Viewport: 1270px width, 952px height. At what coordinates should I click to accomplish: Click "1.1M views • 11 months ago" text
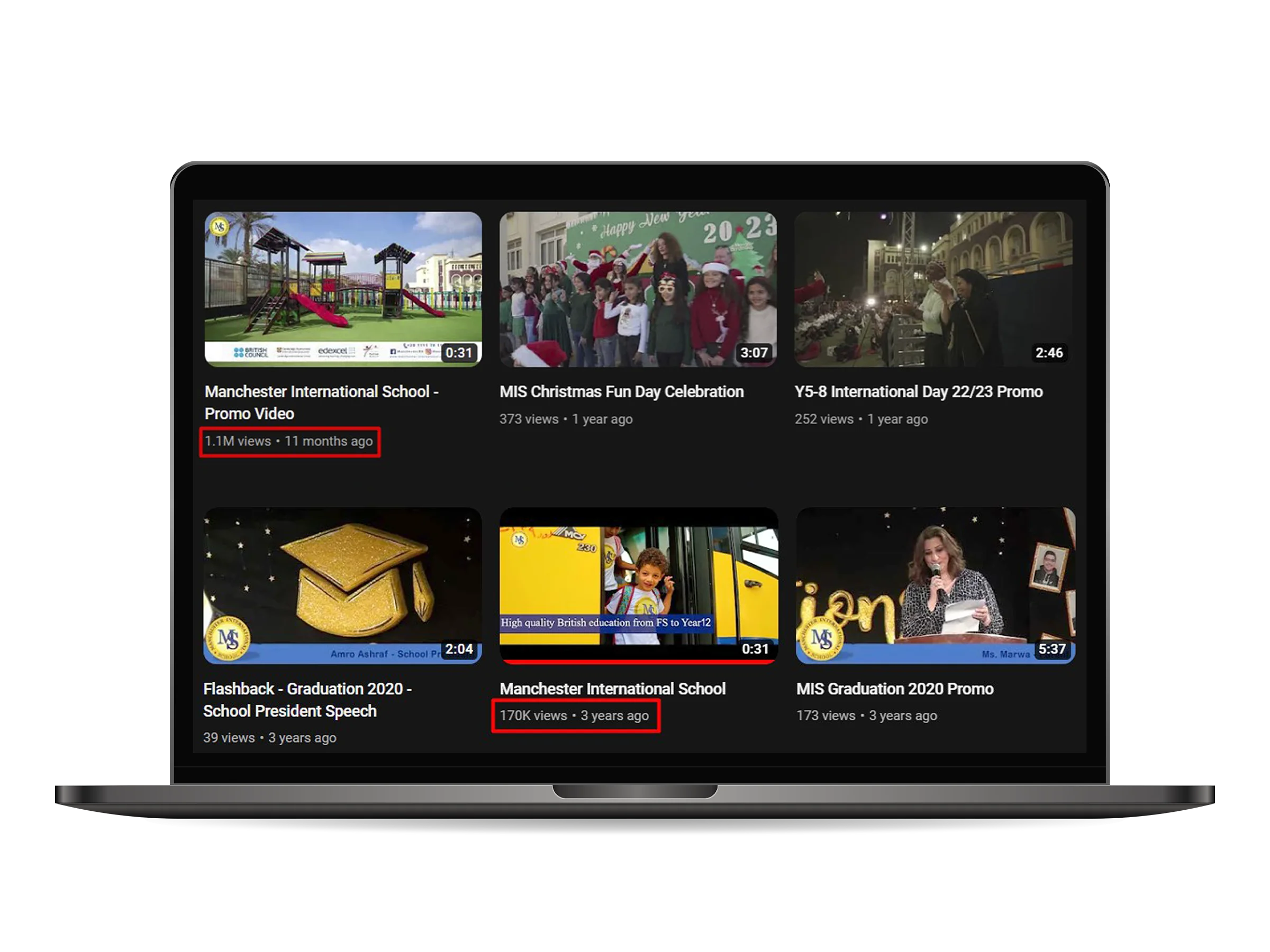[289, 441]
